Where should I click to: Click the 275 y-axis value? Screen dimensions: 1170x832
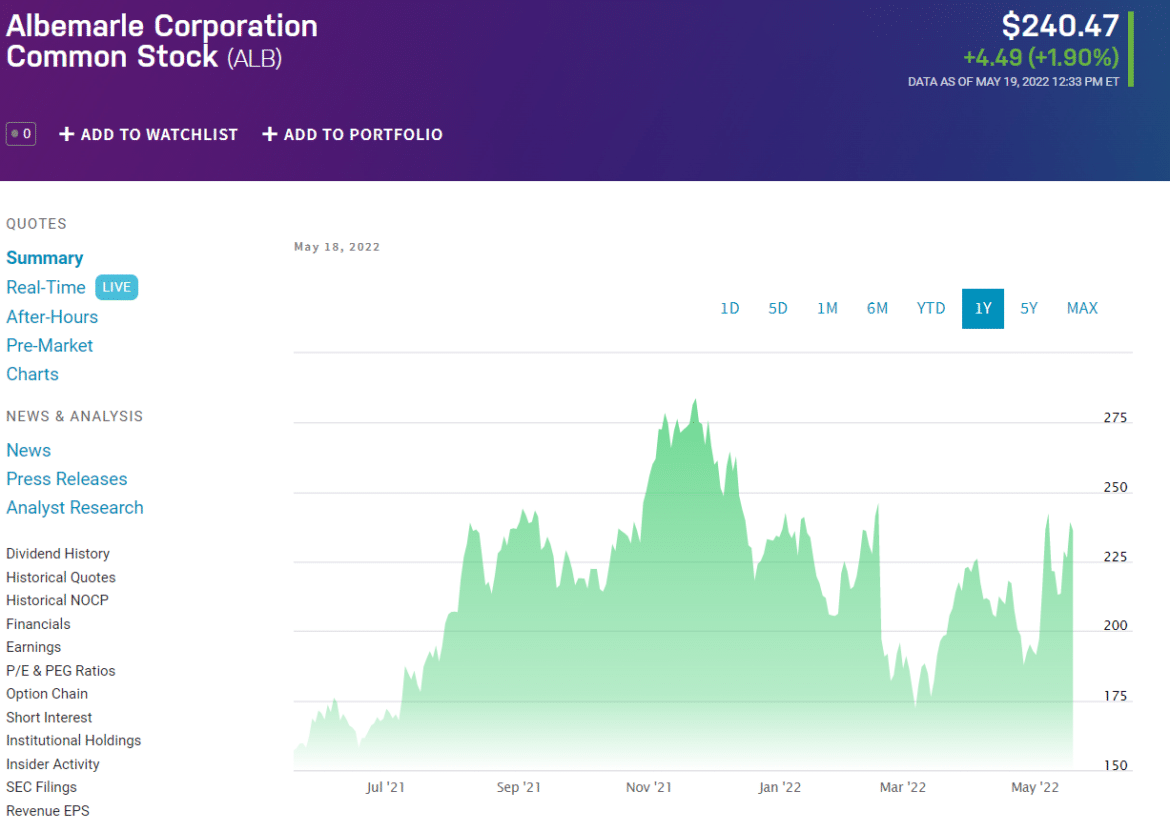1116,418
